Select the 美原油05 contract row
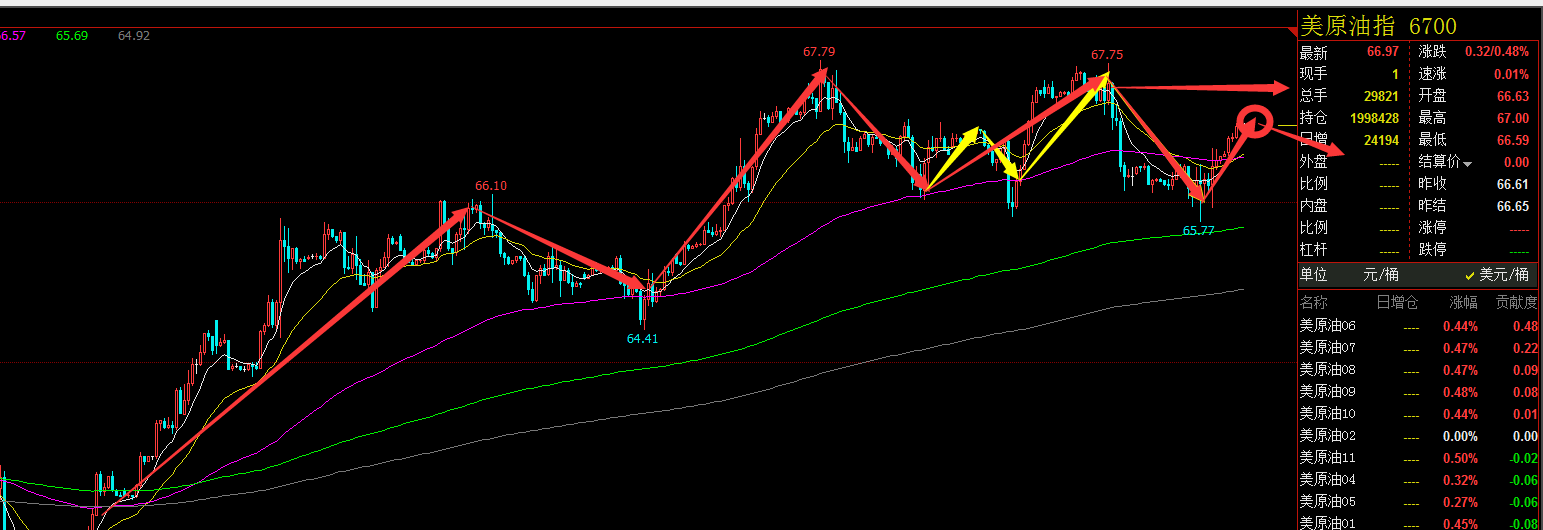 point(1419,502)
